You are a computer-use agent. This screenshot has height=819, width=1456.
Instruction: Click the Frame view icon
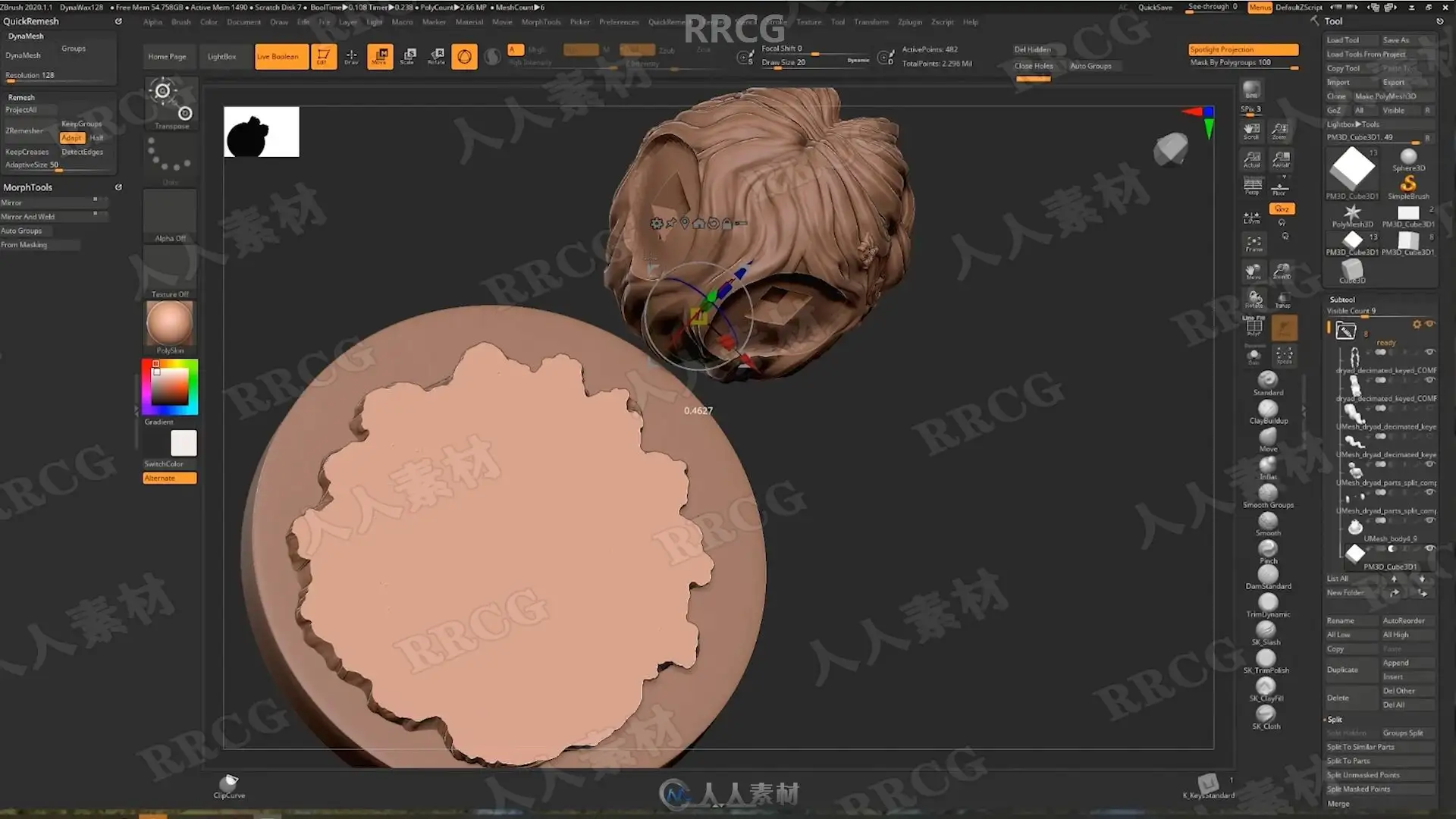pyautogui.click(x=1254, y=243)
